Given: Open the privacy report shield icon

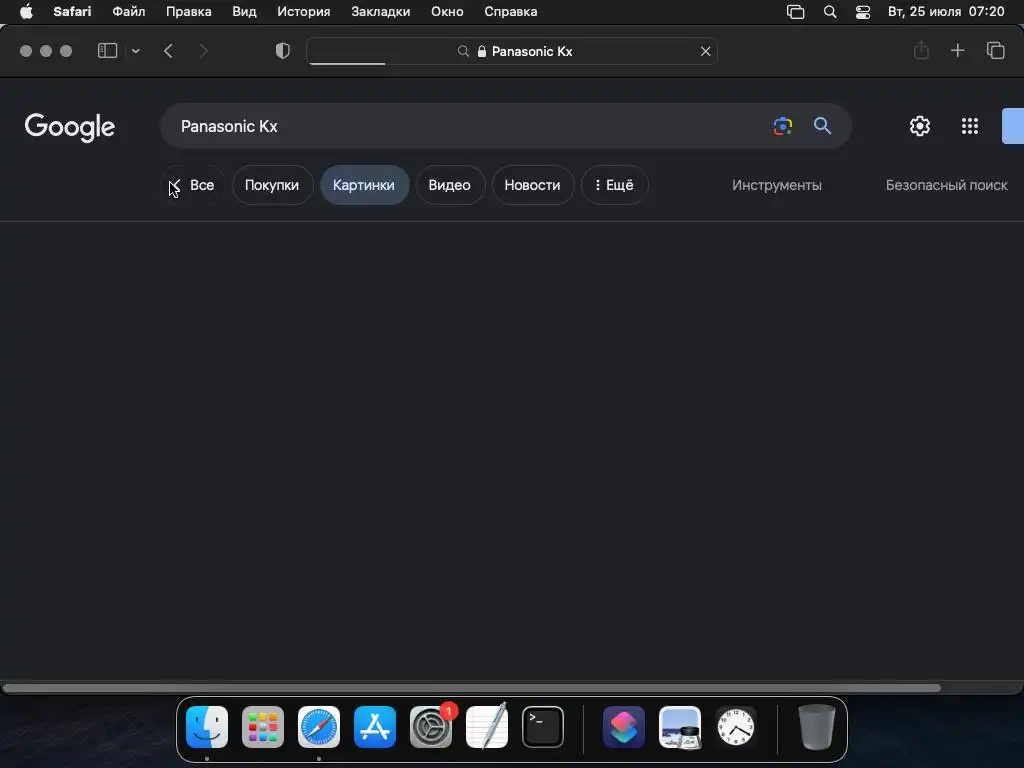Looking at the screenshot, I should (283, 51).
